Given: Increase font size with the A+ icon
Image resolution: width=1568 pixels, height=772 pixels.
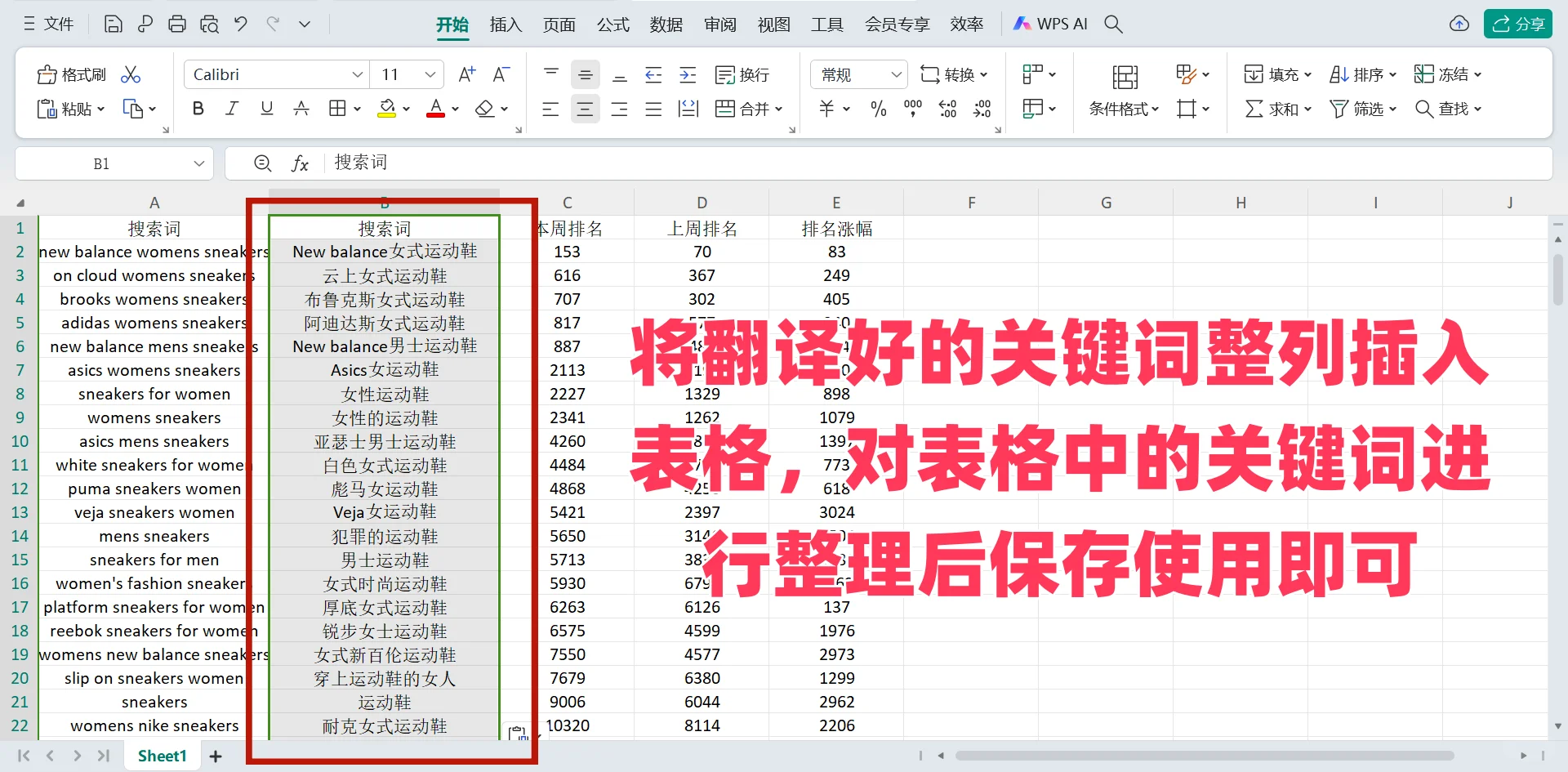Looking at the screenshot, I should (x=465, y=74).
